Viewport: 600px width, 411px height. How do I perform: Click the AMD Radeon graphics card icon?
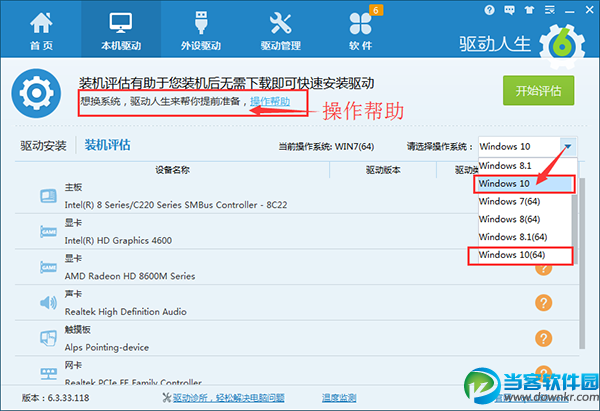pos(48,267)
